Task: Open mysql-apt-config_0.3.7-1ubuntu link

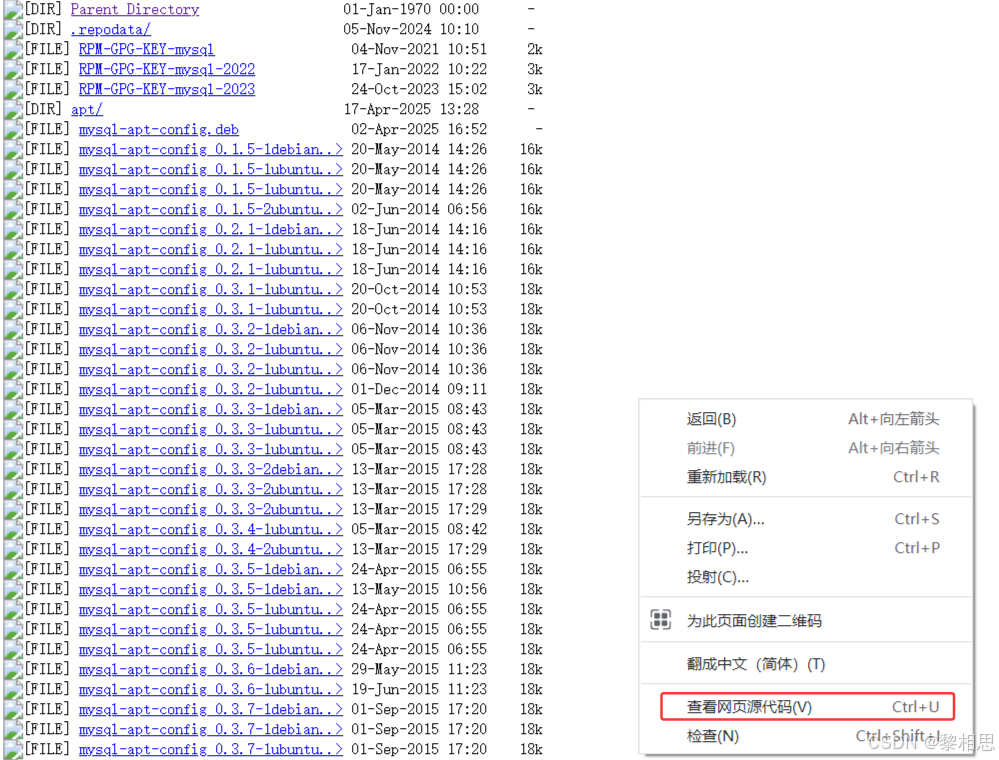Action: coord(210,749)
